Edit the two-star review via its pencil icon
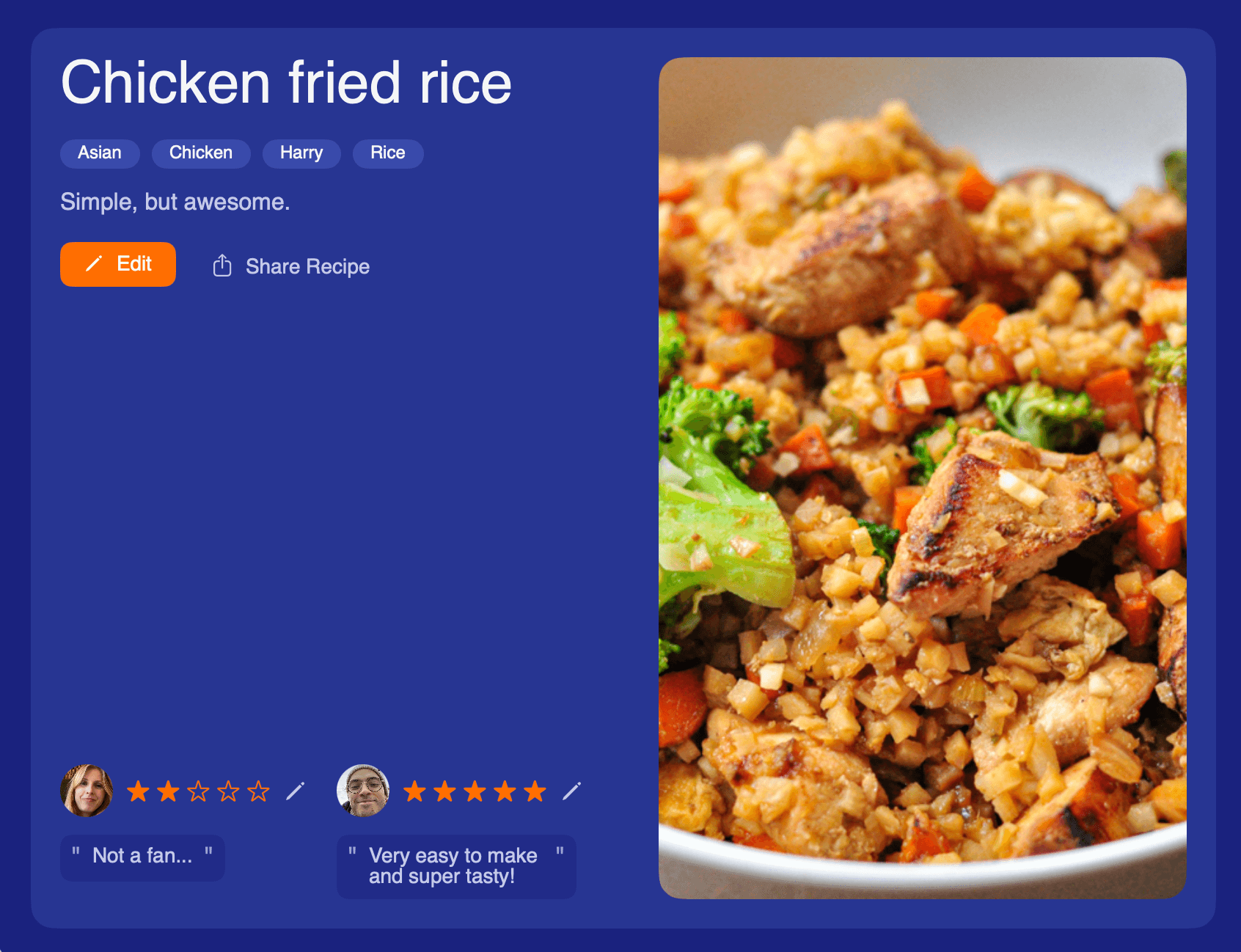1241x952 pixels. pyautogui.click(x=296, y=791)
